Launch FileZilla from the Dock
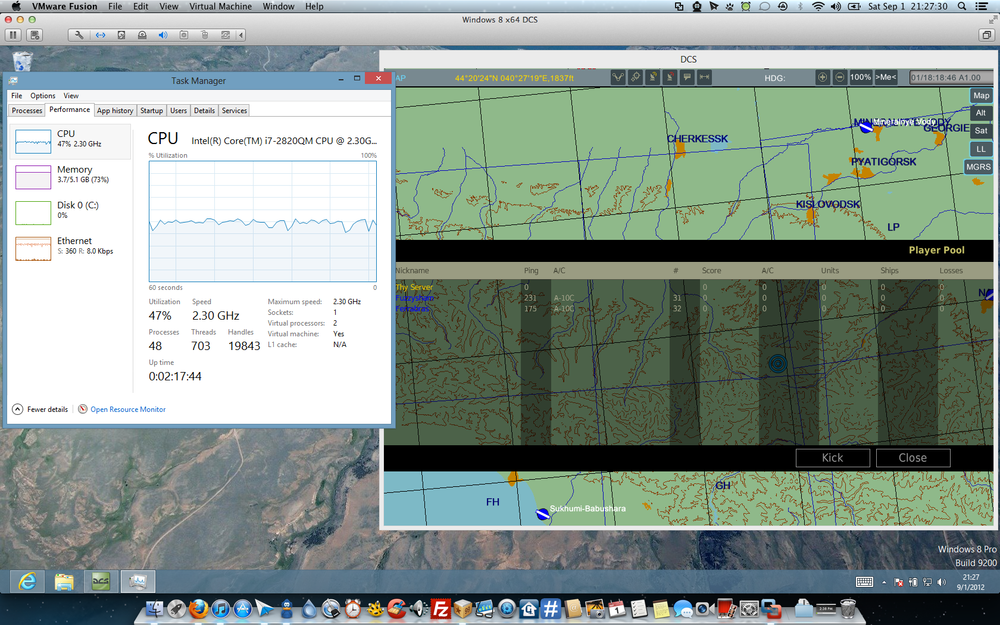This screenshot has height=625, width=1000. click(441, 608)
